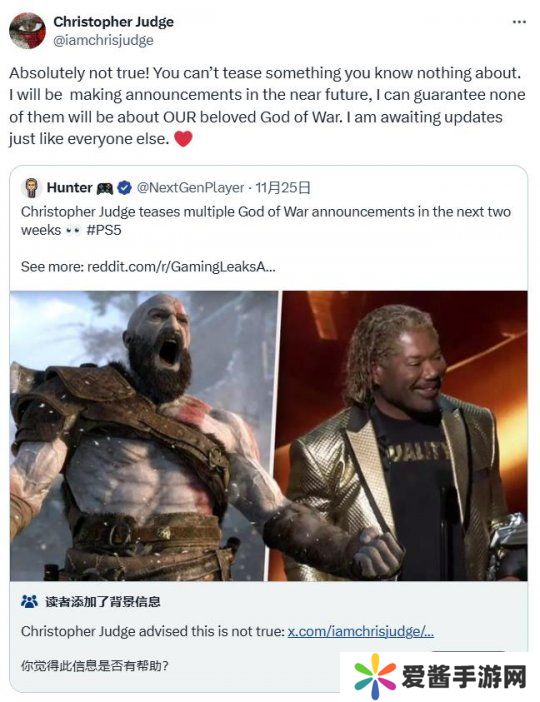This screenshot has height=702, width=540.
Task: Open the x.com/iamchrisjudge/... note link
Action: [x=360, y=631]
